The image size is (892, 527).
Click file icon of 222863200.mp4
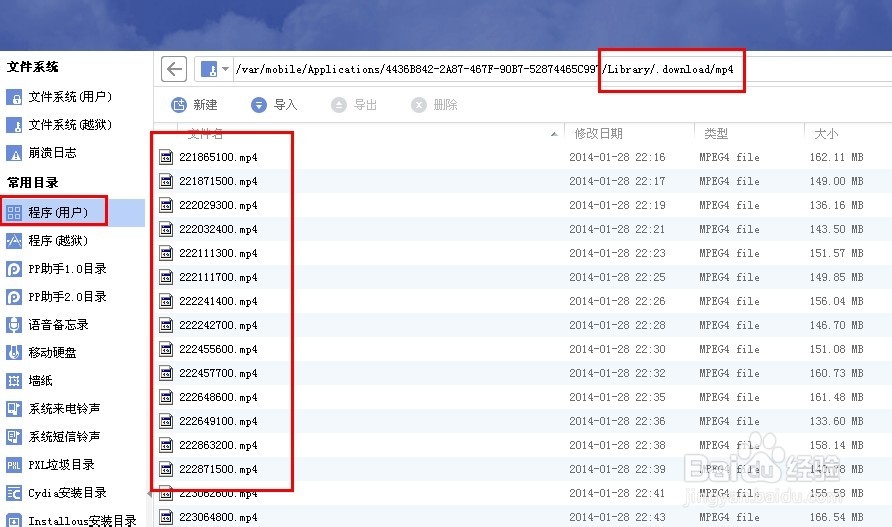pyautogui.click(x=166, y=445)
